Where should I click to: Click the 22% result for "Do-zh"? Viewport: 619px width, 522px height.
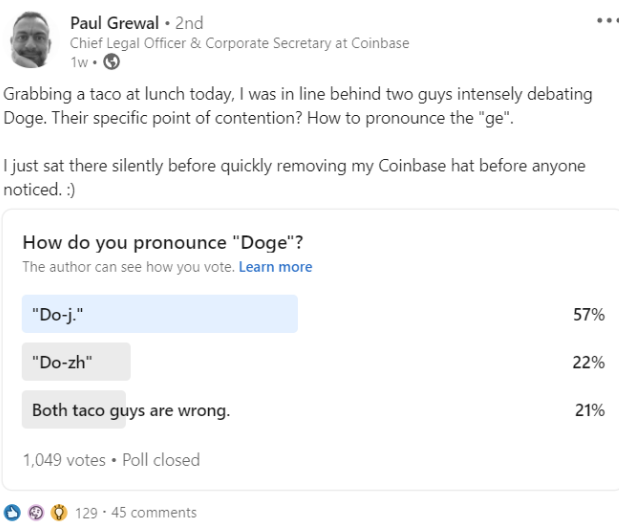[x=588, y=362]
